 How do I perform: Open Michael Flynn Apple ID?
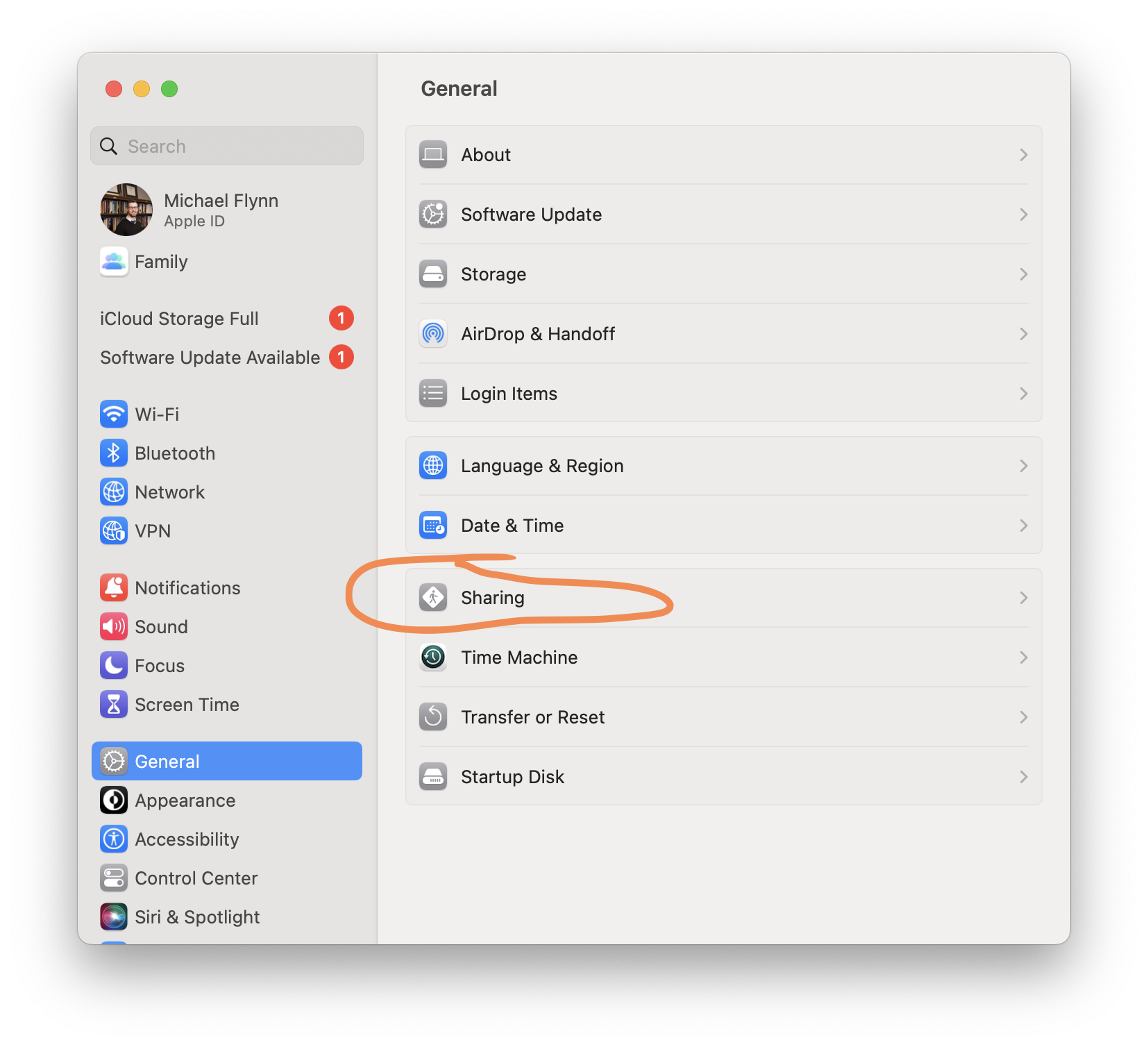tap(226, 210)
